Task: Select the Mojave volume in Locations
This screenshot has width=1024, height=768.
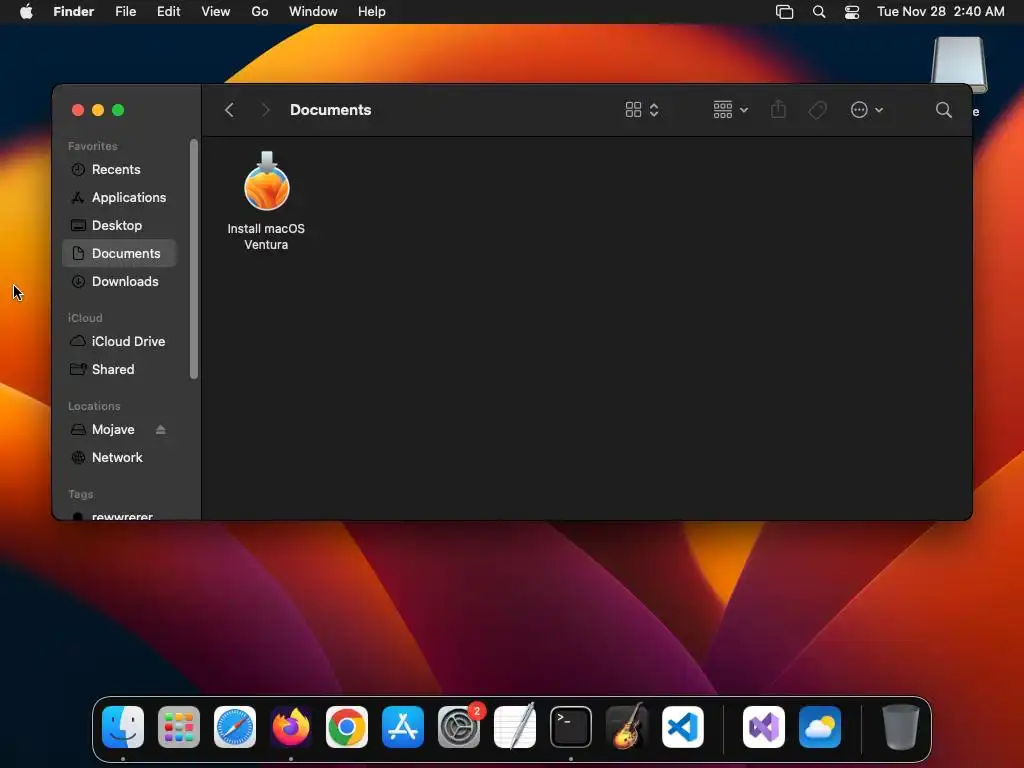Action: click(x=113, y=430)
